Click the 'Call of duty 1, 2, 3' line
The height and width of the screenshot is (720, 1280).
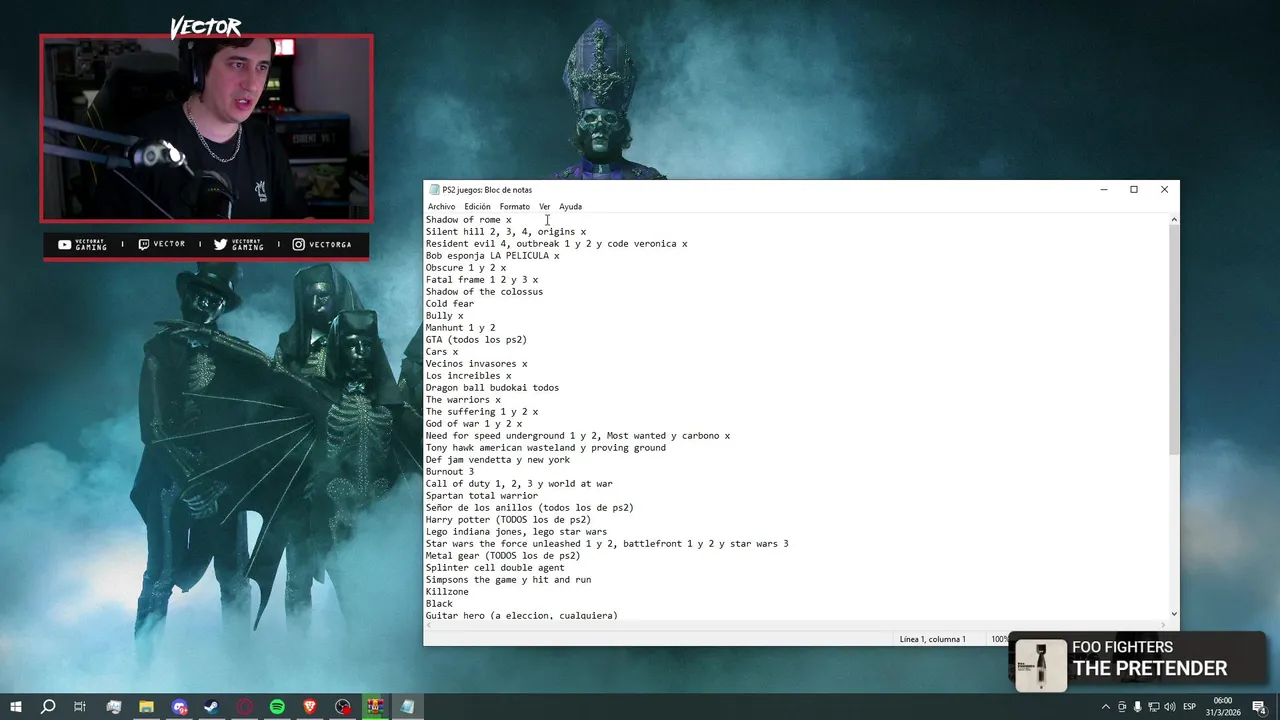[x=519, y=484]
